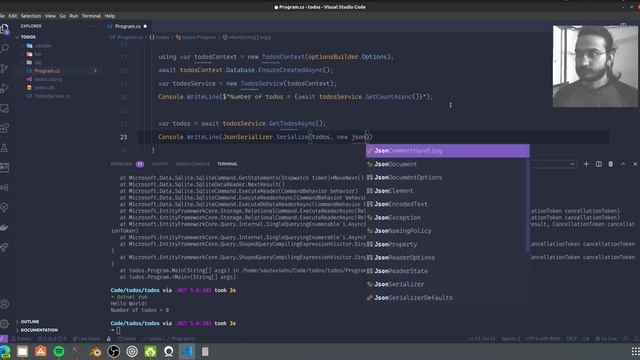Open the Explorer view in activity bar
The height and width of the screenshot is (360, 640).
click(x=4, y=29)
